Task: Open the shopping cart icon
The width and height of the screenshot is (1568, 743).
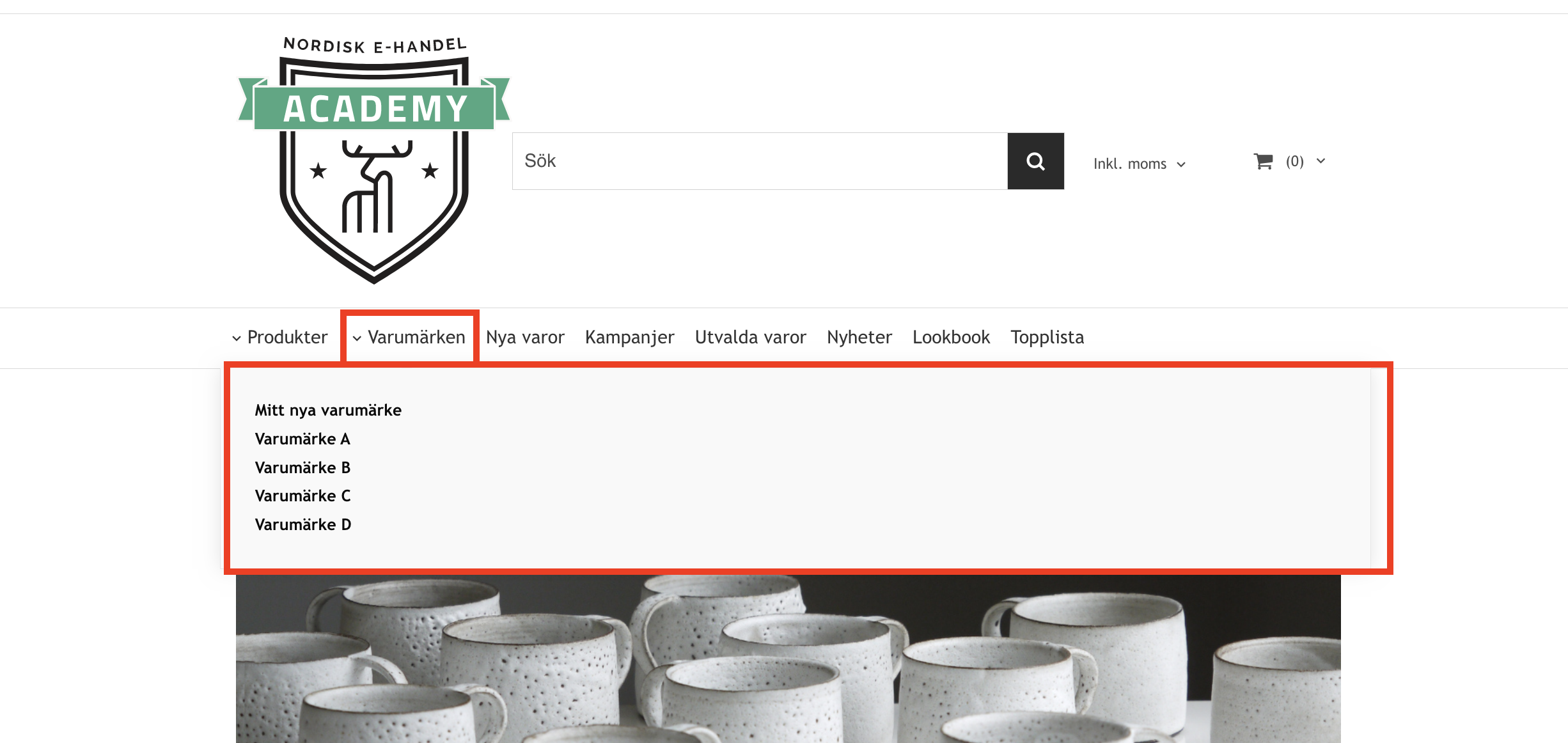Action: pyautogui.click(x=1263, y=161)
